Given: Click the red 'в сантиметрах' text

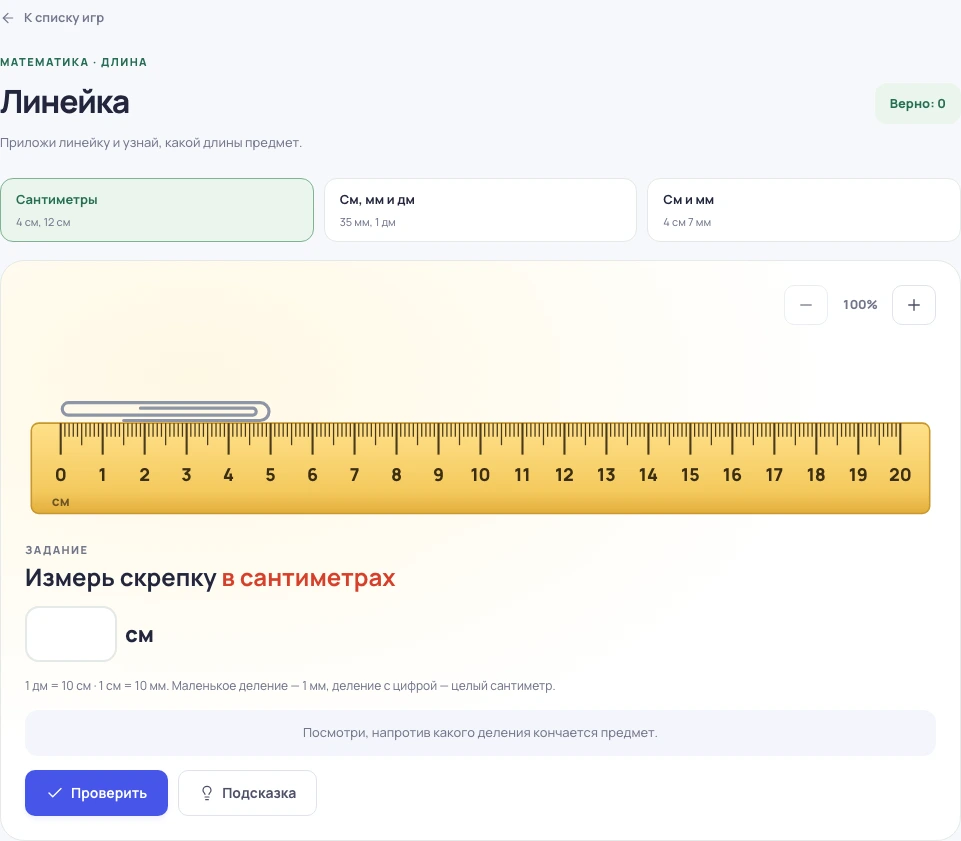Looking at the screenshot, I should point(308,578).
